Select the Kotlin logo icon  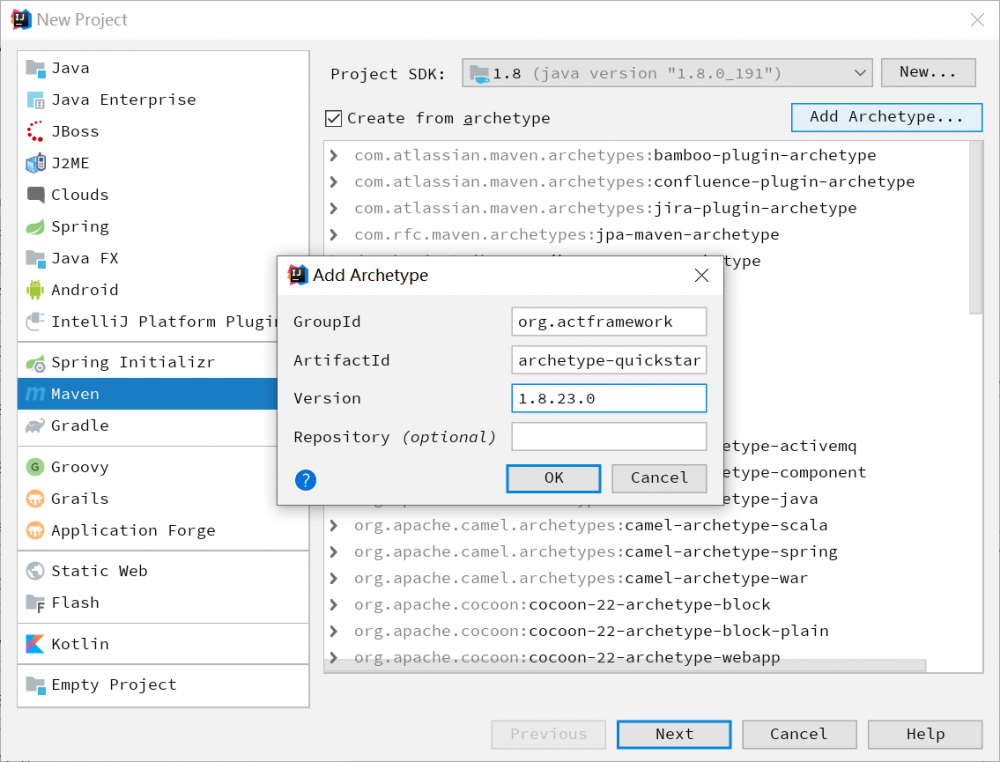click(x=36, y=644)
